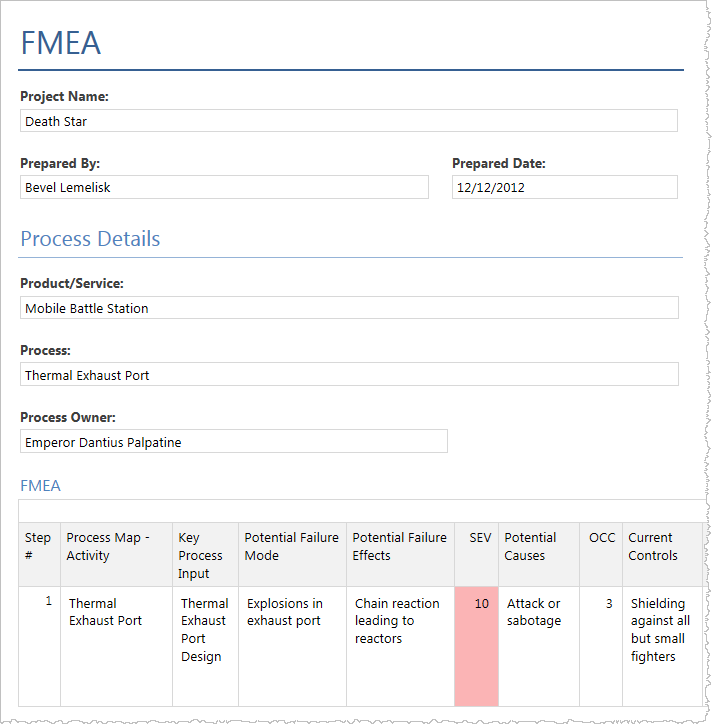This screenshot has height=727, width=713.
Task: Select the red SEV cell showing 10
Action: click(476, 645)
